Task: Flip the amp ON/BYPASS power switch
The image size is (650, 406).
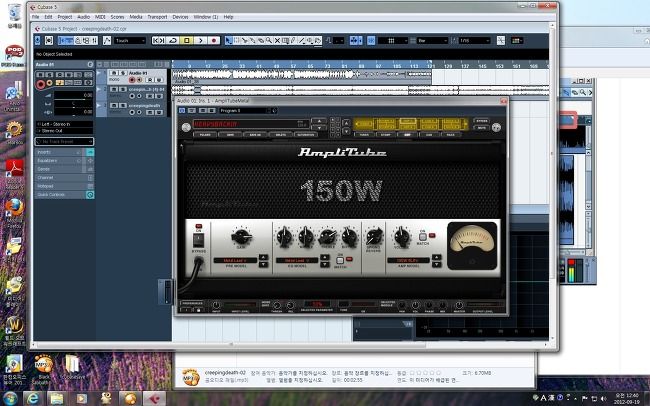Action: pyautogui.click(x=198, y=239)
